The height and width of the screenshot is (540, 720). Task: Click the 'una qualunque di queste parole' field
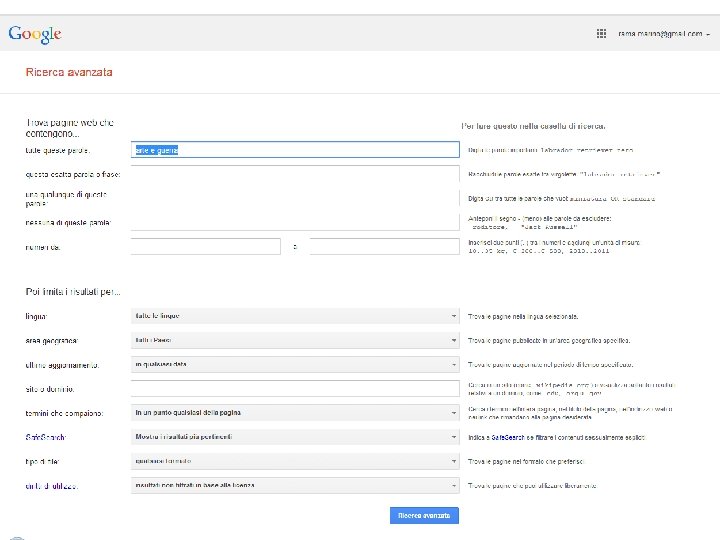point(295,198)
